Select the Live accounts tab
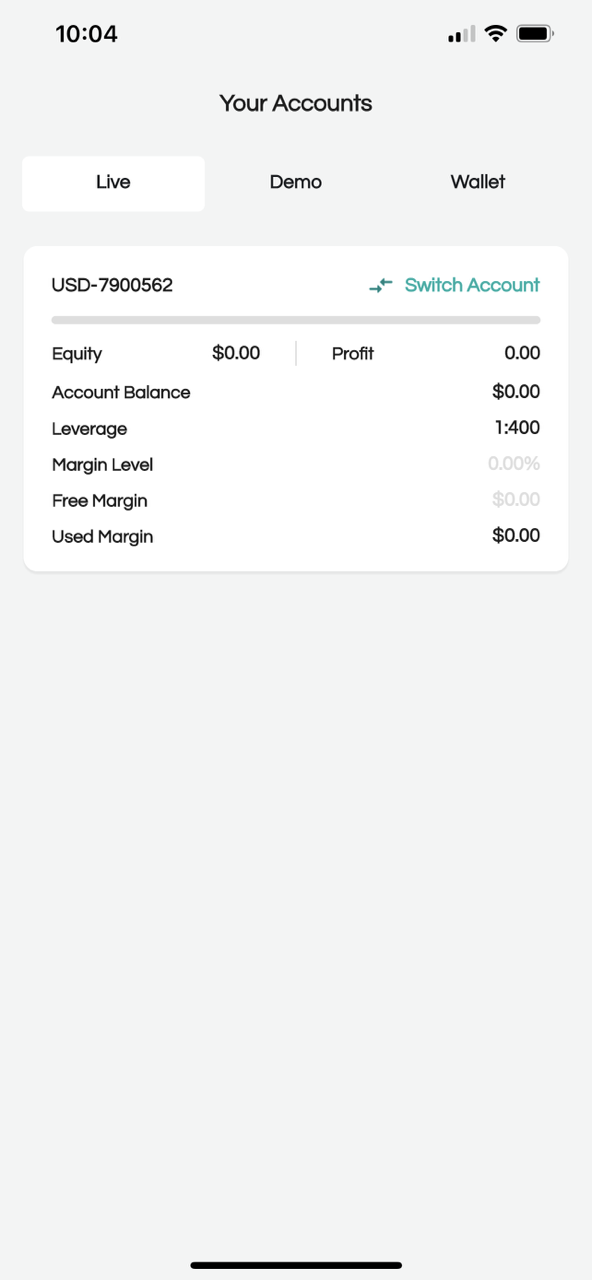The height and width of the screenshot is (1280, 592). point(113,183)
